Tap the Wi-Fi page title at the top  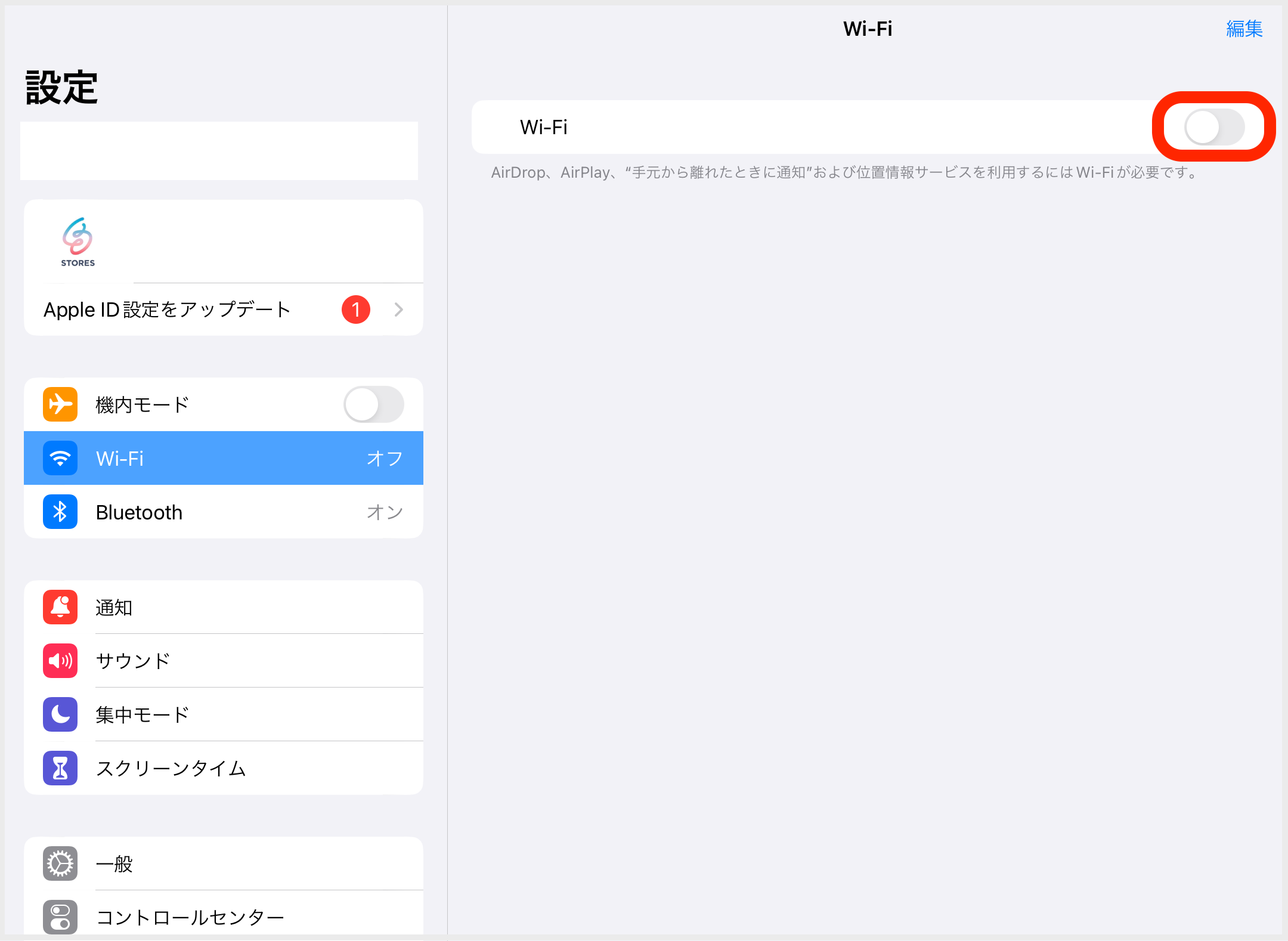coord(868,29)
